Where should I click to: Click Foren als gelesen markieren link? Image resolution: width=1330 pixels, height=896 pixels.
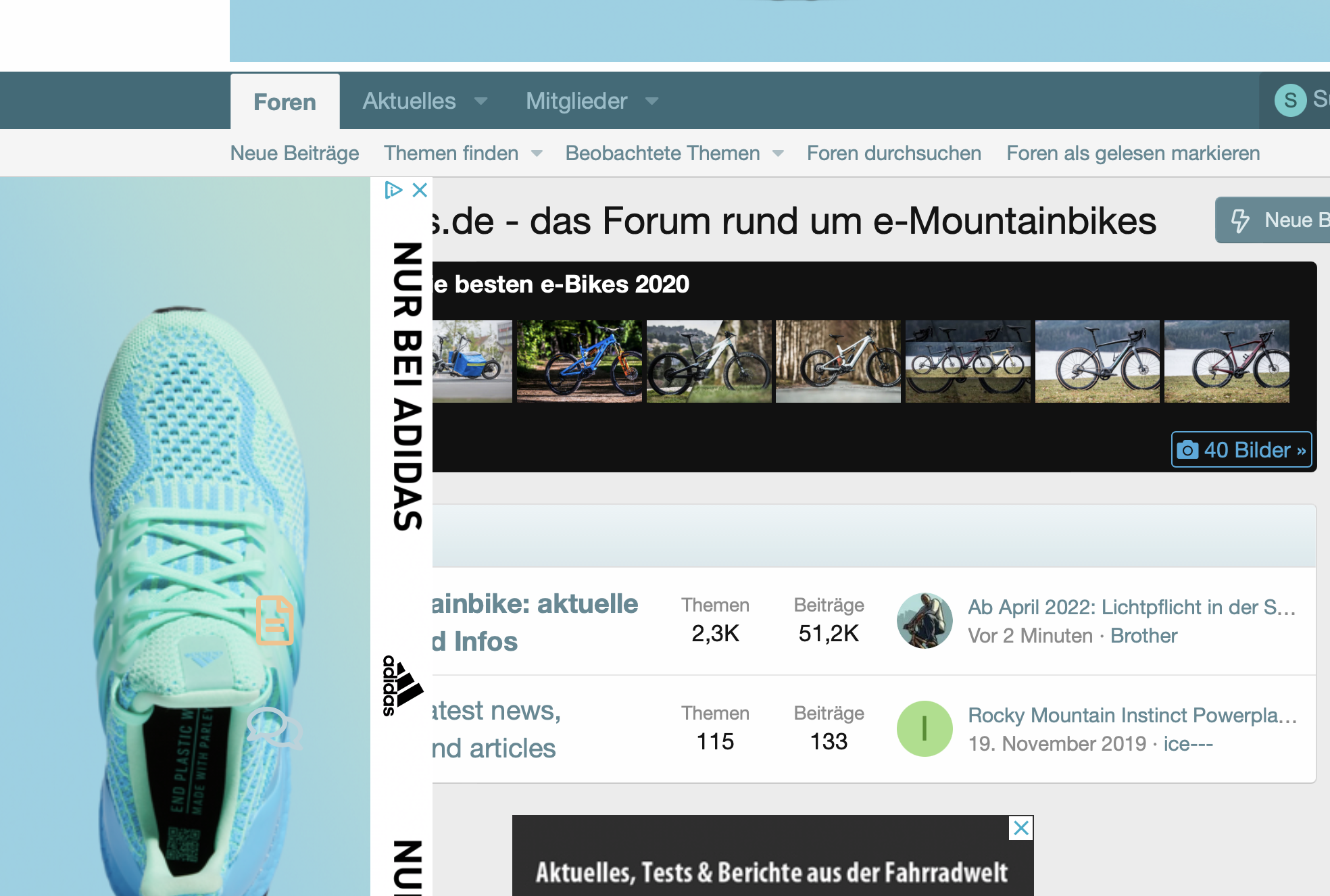(1133, 153)
